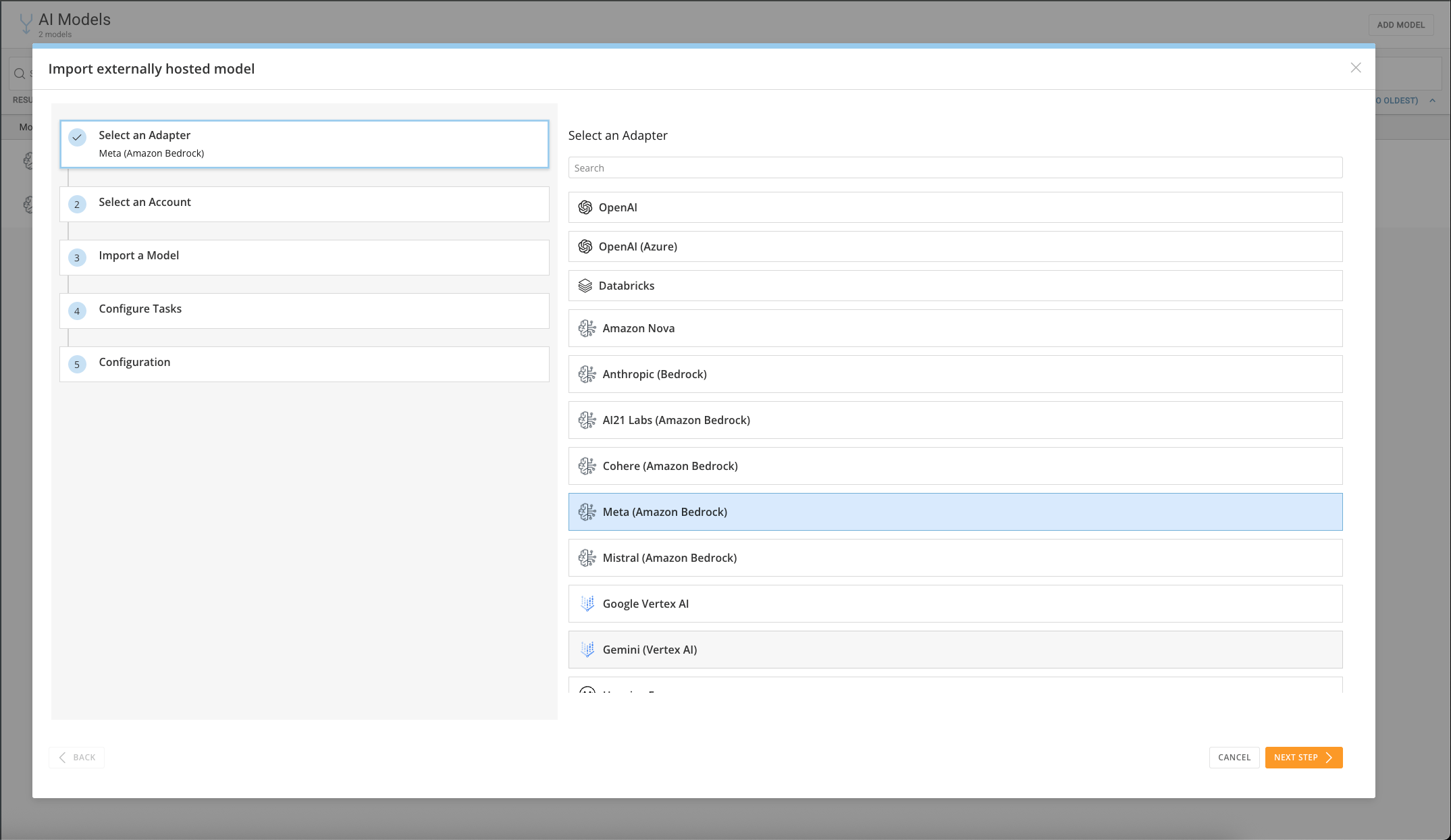The image size is (1451, 840).
Task: Click the Databricks stack icon
Action: 585,286
